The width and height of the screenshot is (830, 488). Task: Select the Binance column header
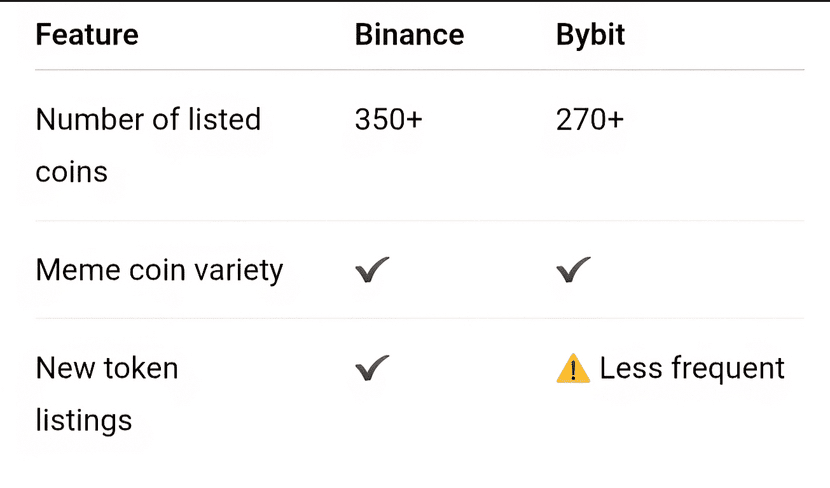tap(409, 35)
